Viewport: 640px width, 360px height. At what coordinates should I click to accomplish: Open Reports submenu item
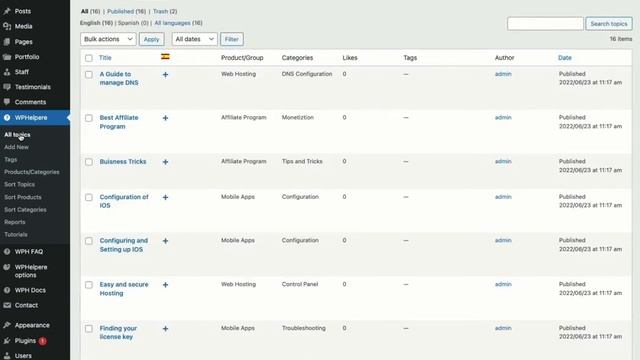(x=15, y=222)
